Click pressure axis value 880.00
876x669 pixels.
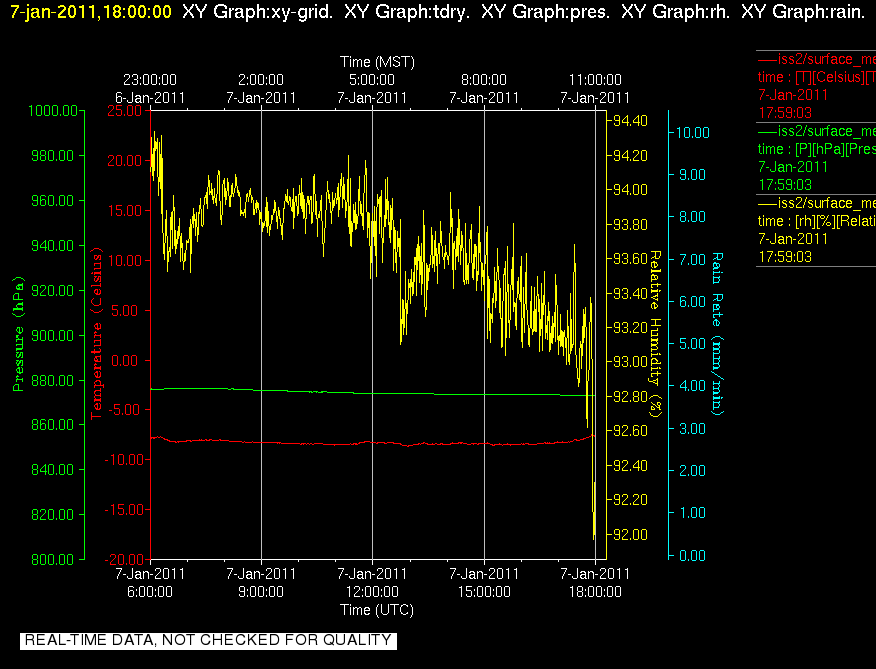coord(53,381)
